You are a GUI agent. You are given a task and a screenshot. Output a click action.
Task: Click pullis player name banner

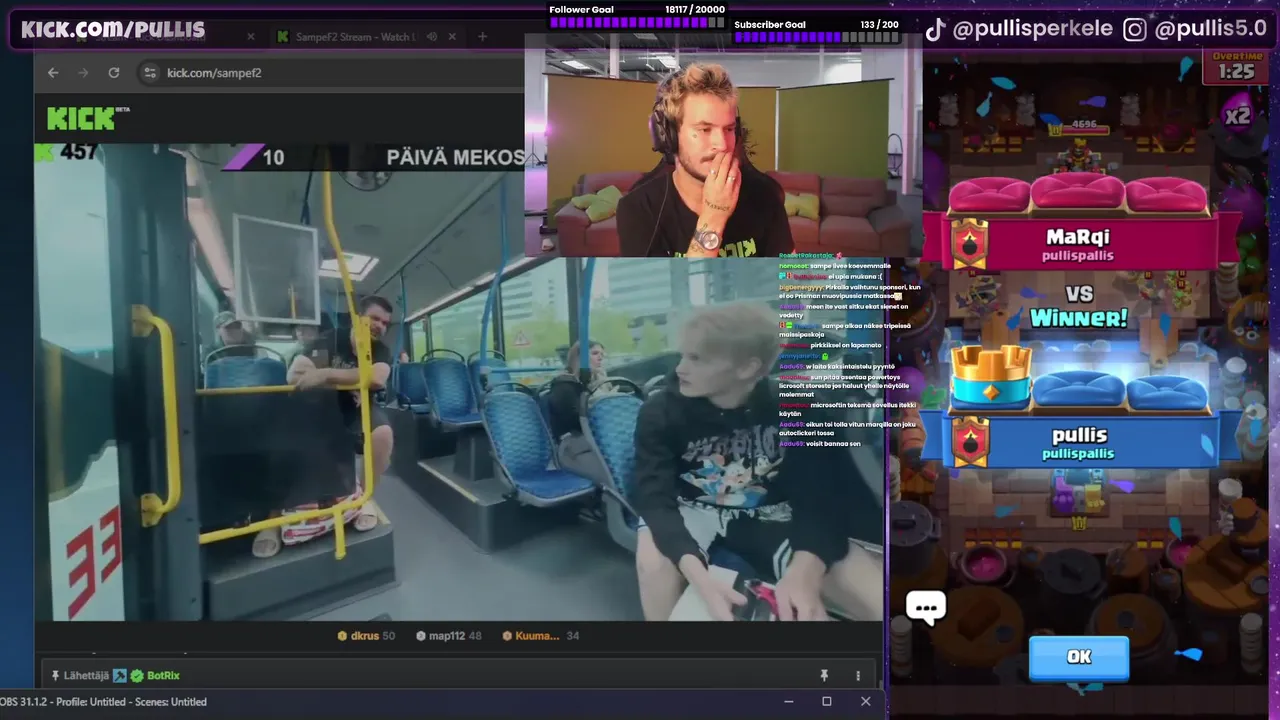[x=1078, y=441]
